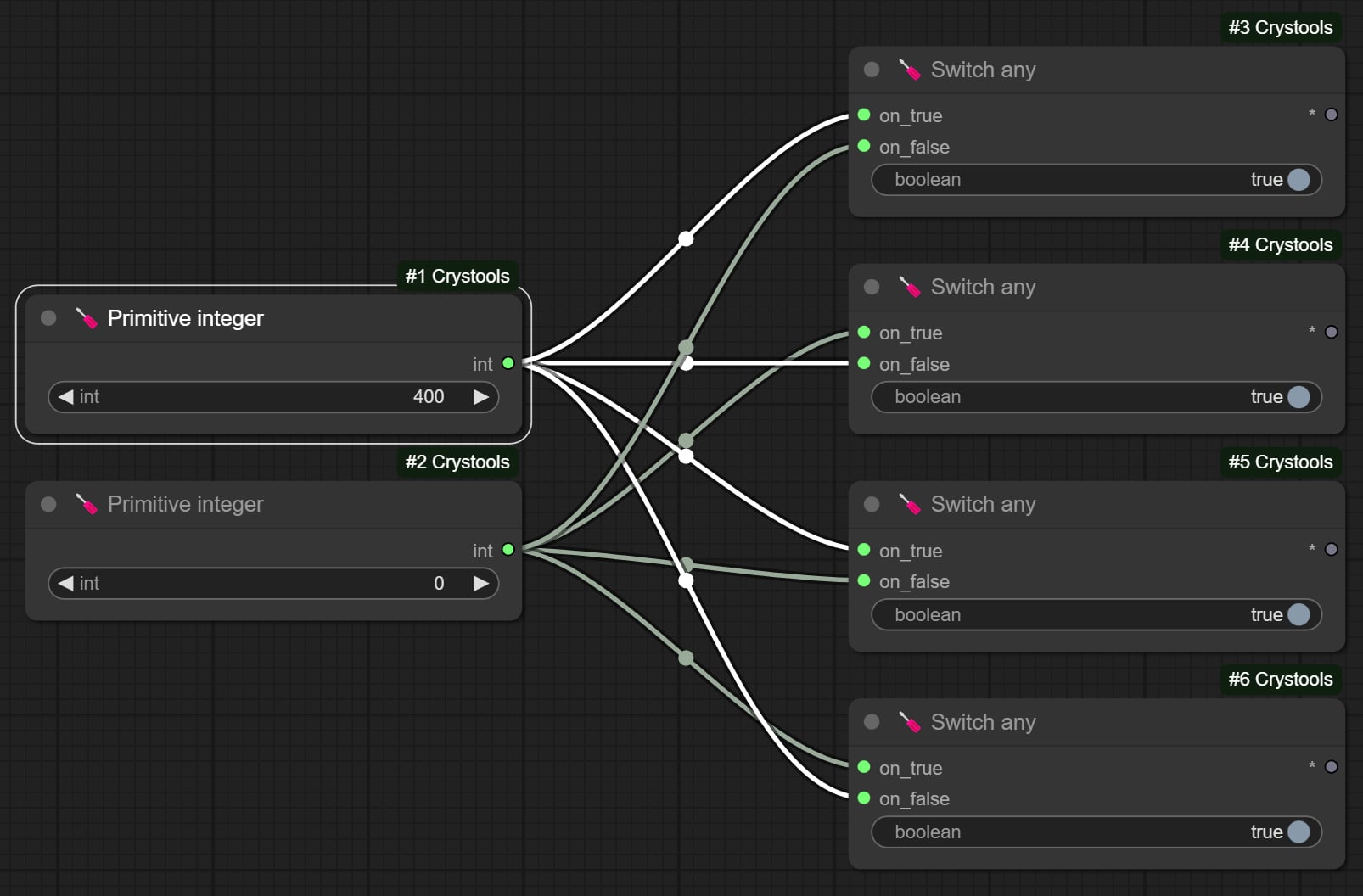This screenshot has width=1363, height=896.
Task: Click on_true input port of node #4
Action: point(864,332)
